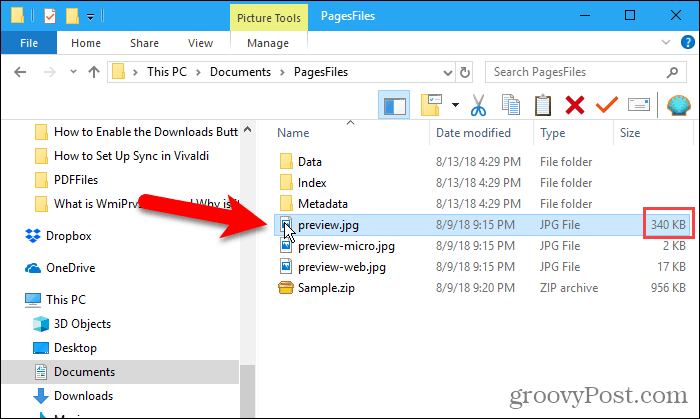Open the Customize Quick Access Toolbar dropdown
The height and width of the screenshot is (419, 700).
pyautogui.click(x=90, y=17)
